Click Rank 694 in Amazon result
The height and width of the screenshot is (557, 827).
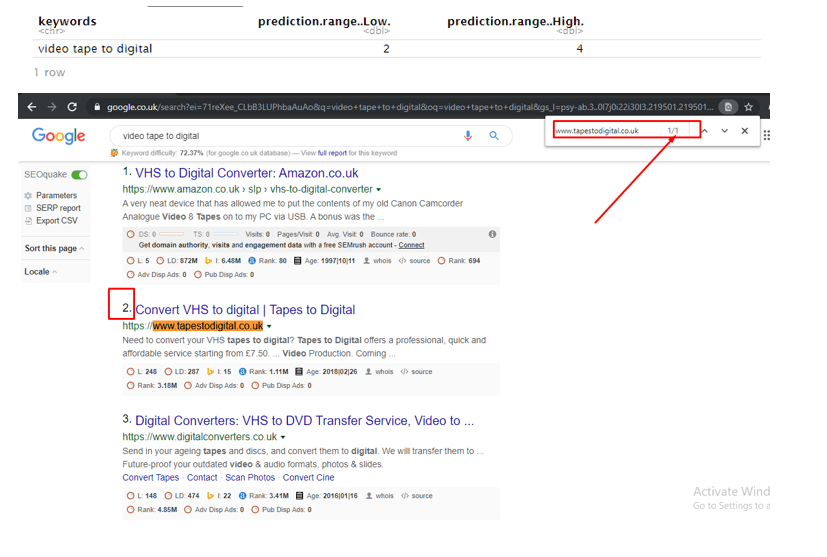459,261
